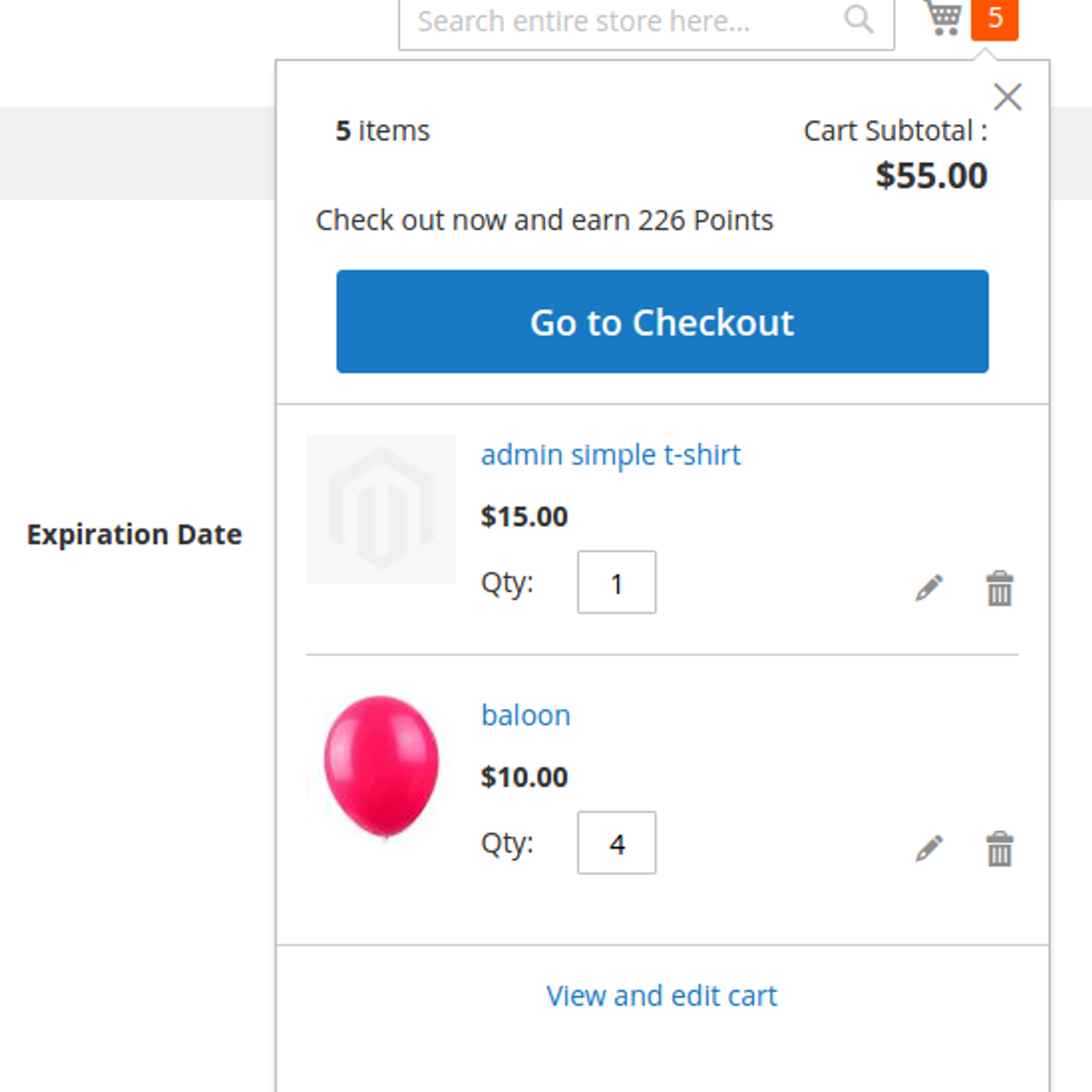
Task: Open View and edit cart link
Action: [x=661, y=996]
